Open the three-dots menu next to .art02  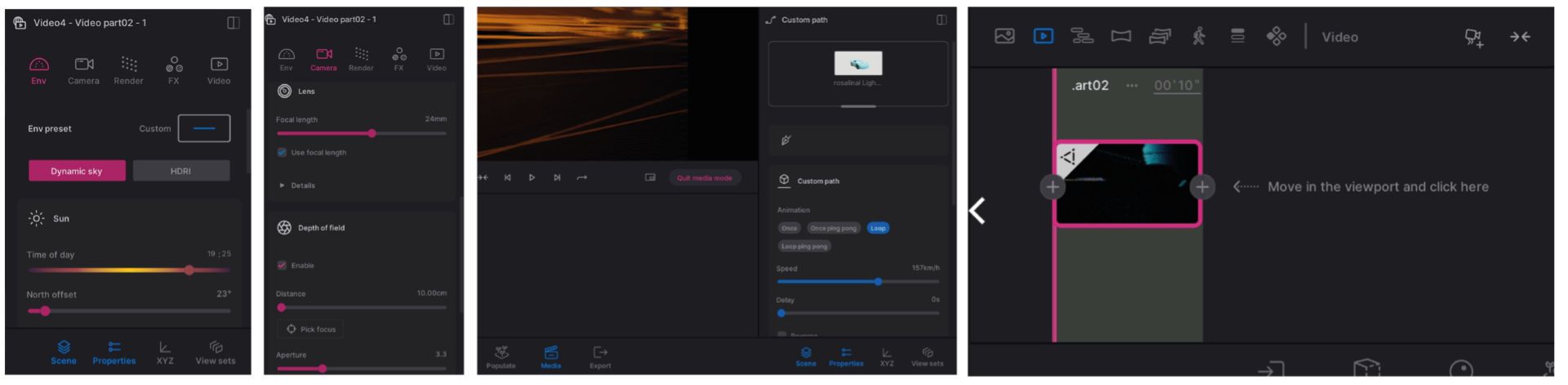tap(1131, 86)
